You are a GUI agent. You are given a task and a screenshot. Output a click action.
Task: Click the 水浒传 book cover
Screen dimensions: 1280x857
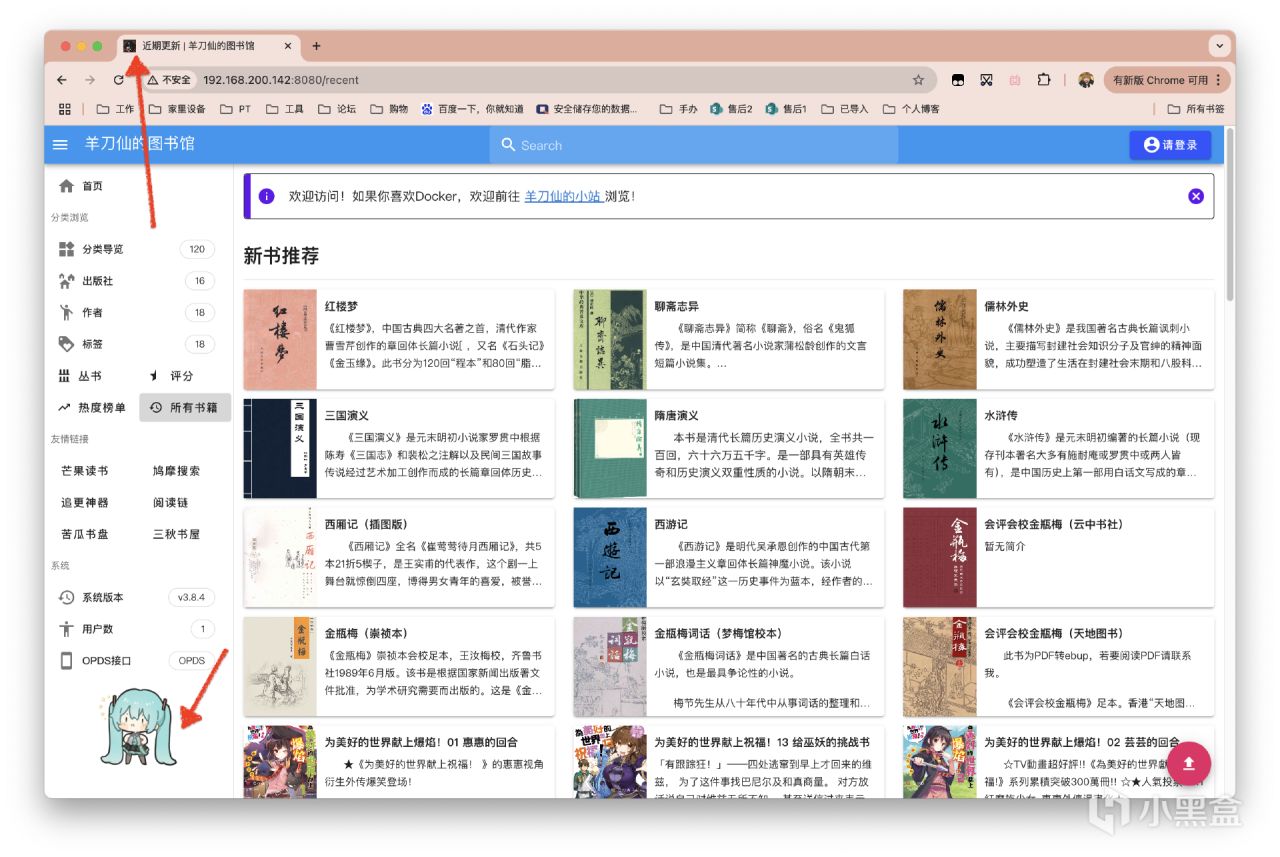(939, 448)
